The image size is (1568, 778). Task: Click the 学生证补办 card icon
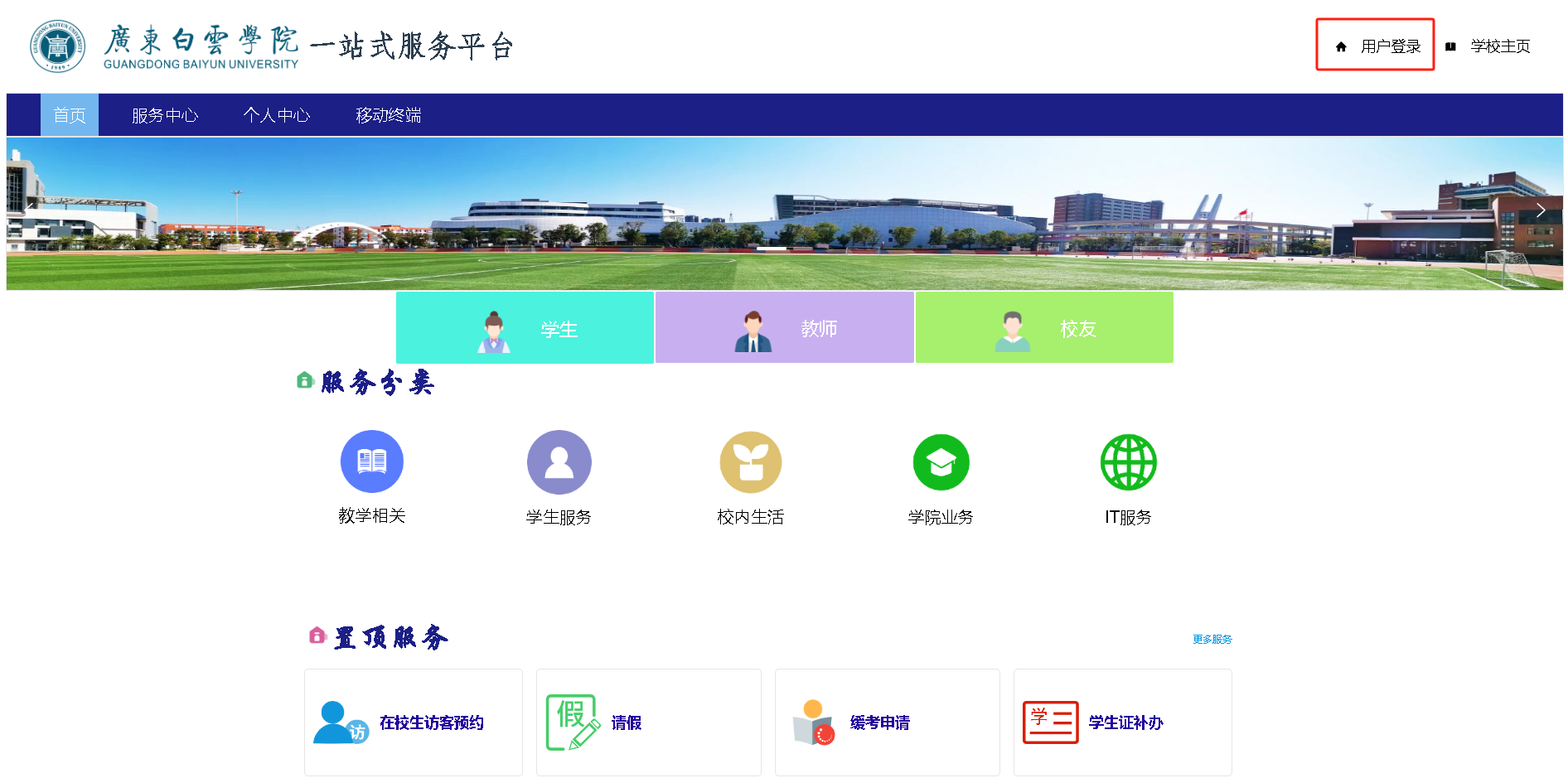1050,722
